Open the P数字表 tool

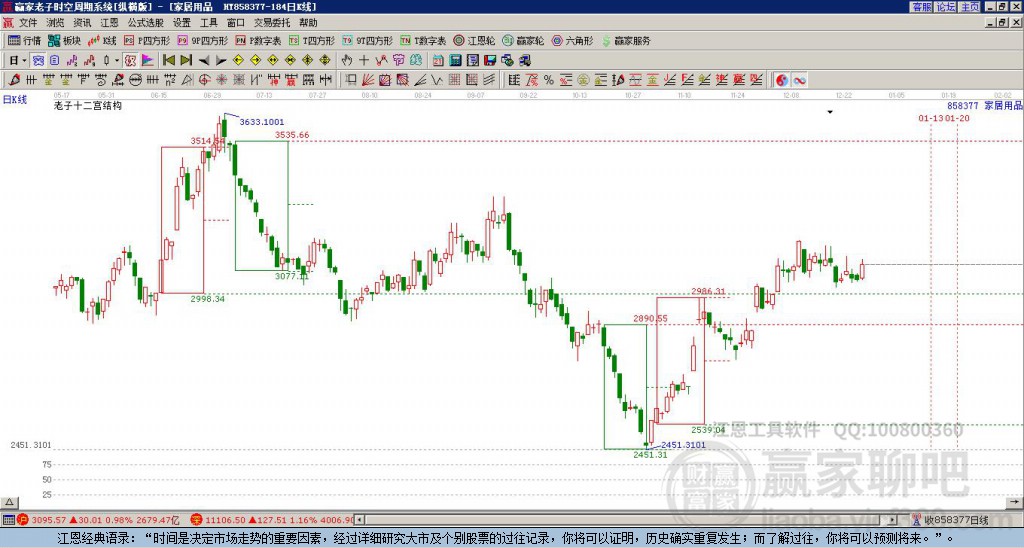(258, 40)
